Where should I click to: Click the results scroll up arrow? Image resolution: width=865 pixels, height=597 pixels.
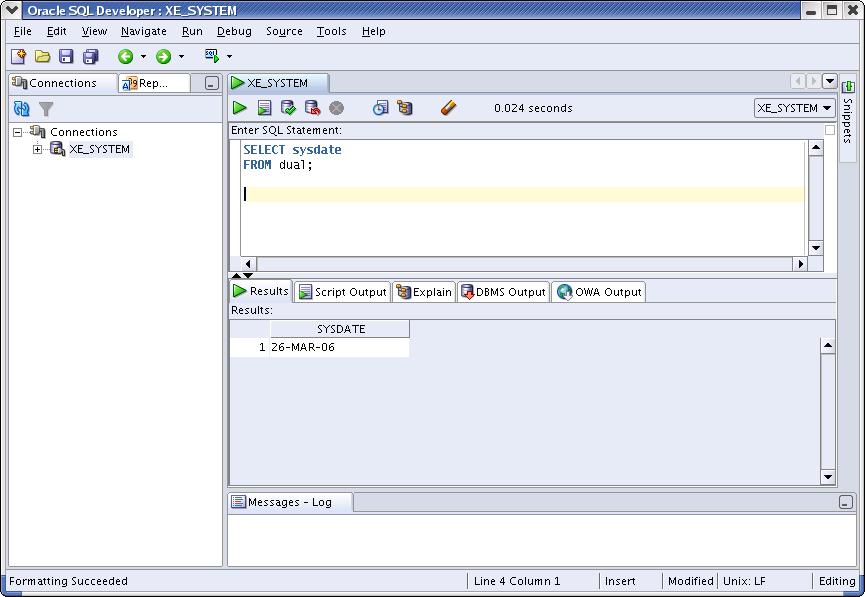[827, 345]
